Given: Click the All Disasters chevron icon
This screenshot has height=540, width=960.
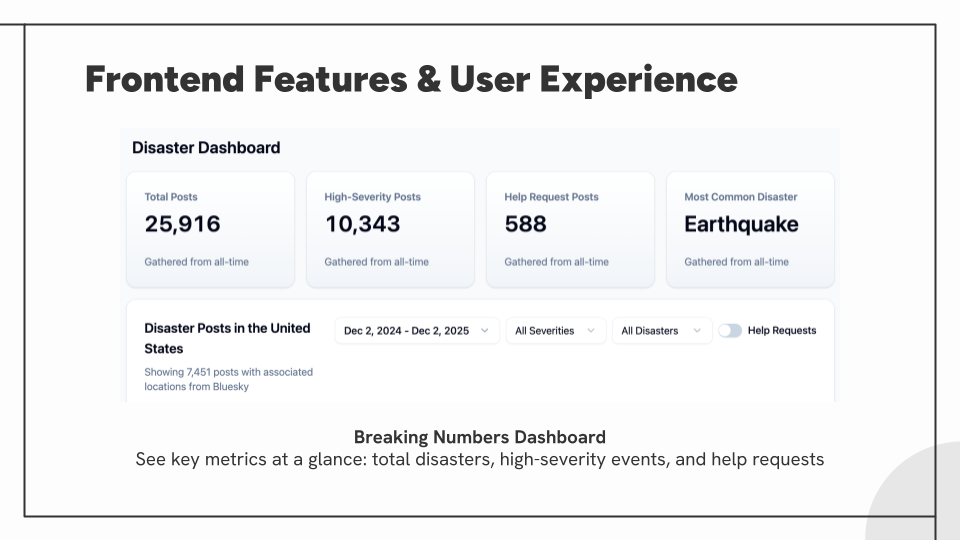Looking at the screenshot, I should [x=697, y=331].
